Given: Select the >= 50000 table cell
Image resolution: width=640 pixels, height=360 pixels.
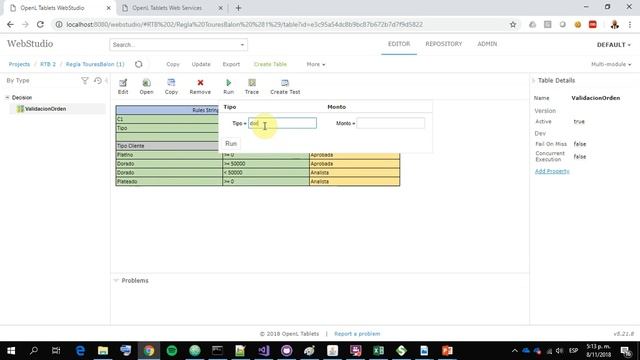Looking at the screenshot, I should (x=266, y=164).
